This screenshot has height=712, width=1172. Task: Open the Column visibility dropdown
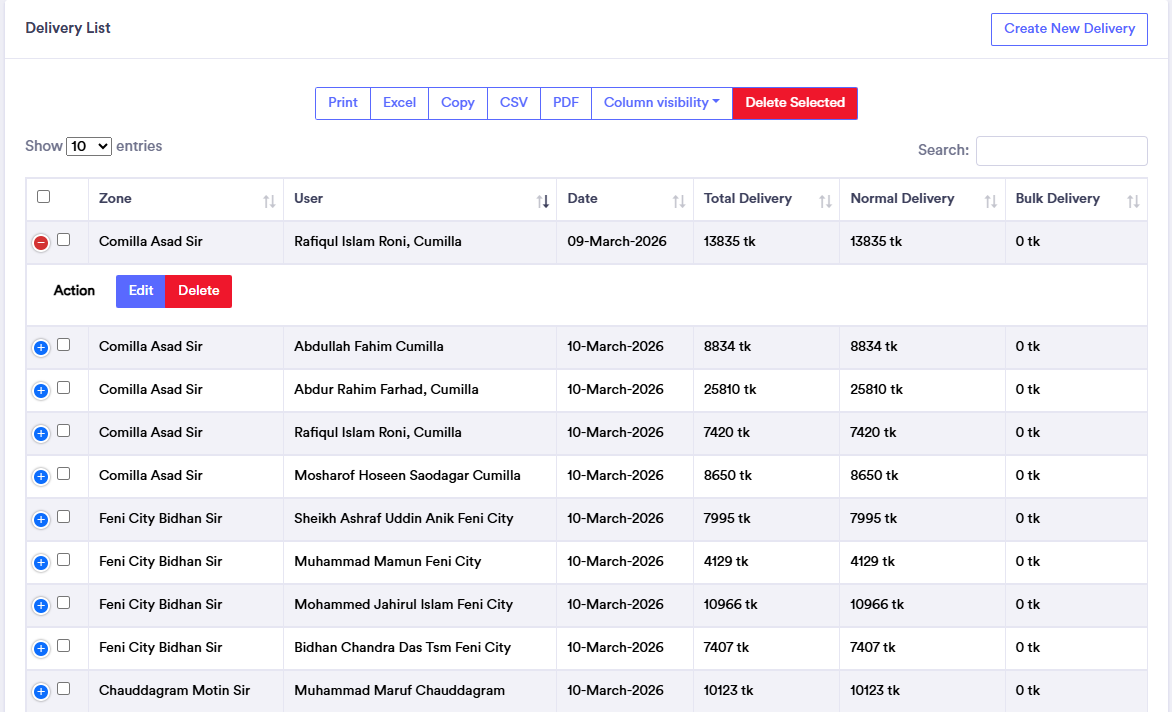point(661,103)
